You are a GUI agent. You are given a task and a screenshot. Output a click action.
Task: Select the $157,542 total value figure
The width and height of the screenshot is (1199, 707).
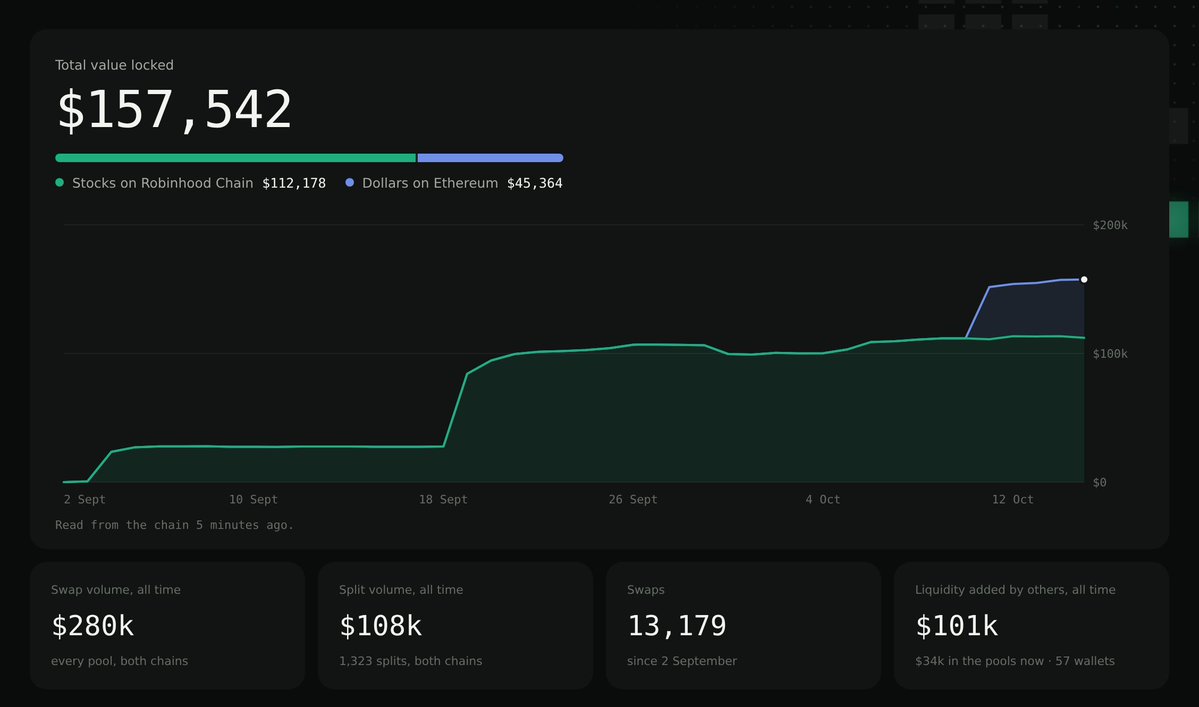174,109
